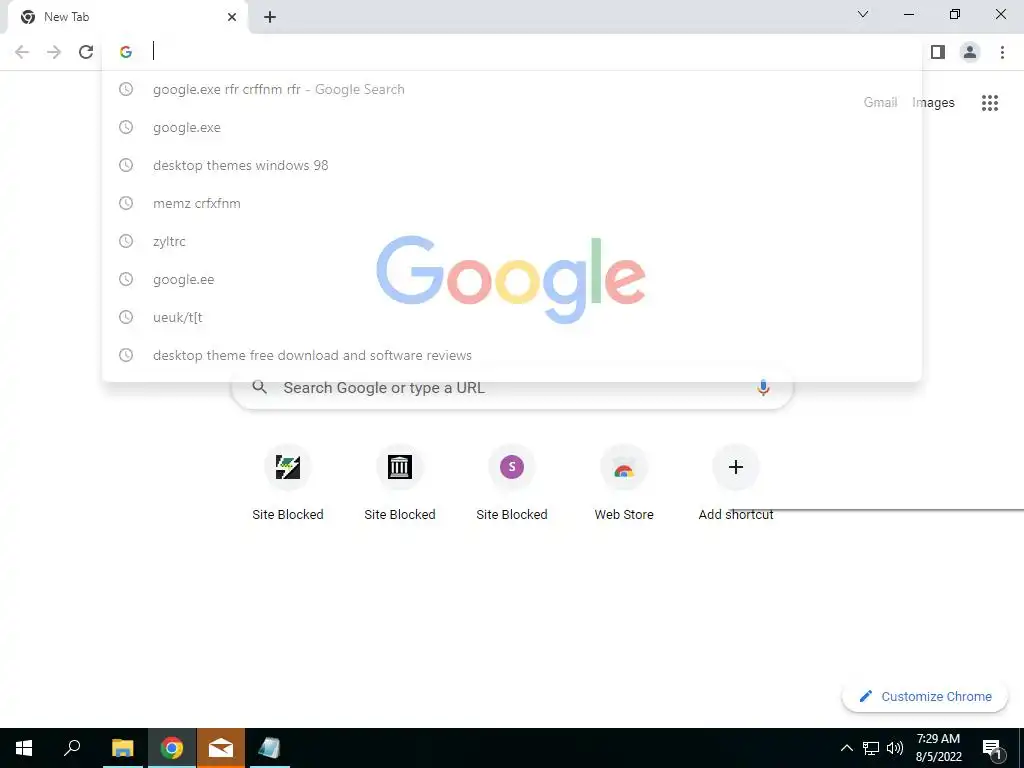Open the side panel icon
The width and height of the screenshot is (1024, 768).
coord(938,52)
